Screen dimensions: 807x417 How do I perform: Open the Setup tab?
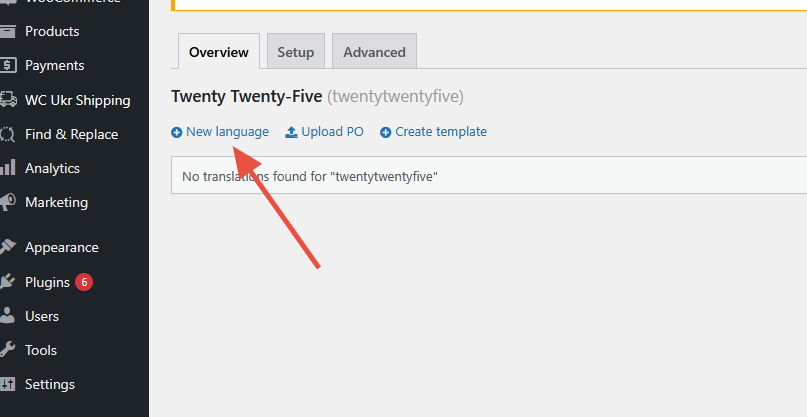point(295,52)
